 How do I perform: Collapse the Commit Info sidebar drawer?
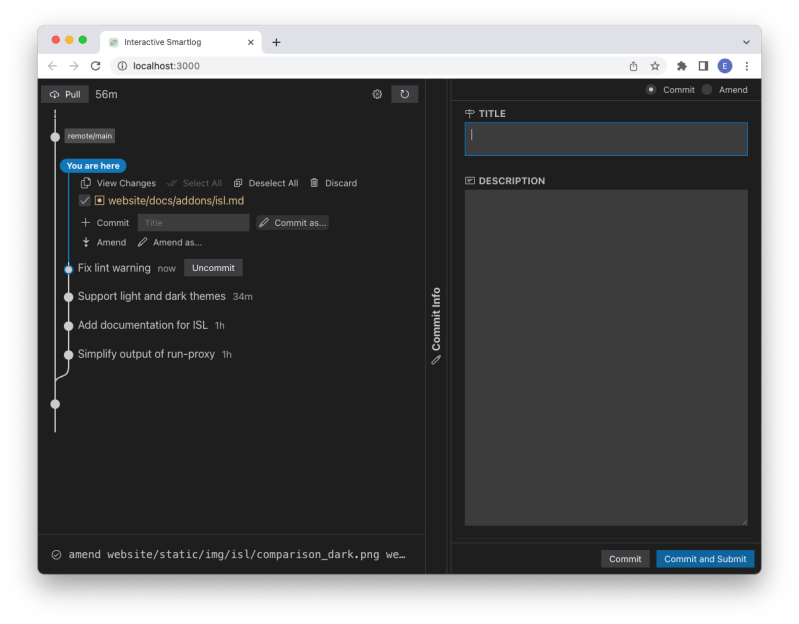pos(436,326)
